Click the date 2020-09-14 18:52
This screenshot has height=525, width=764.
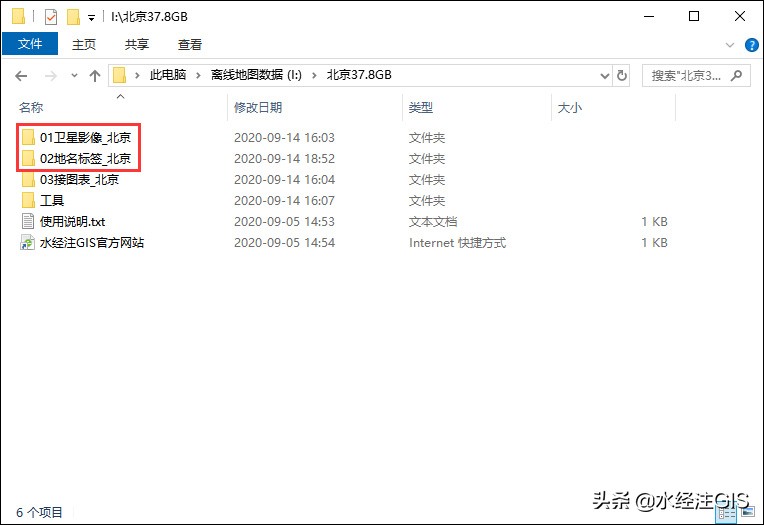285,159
